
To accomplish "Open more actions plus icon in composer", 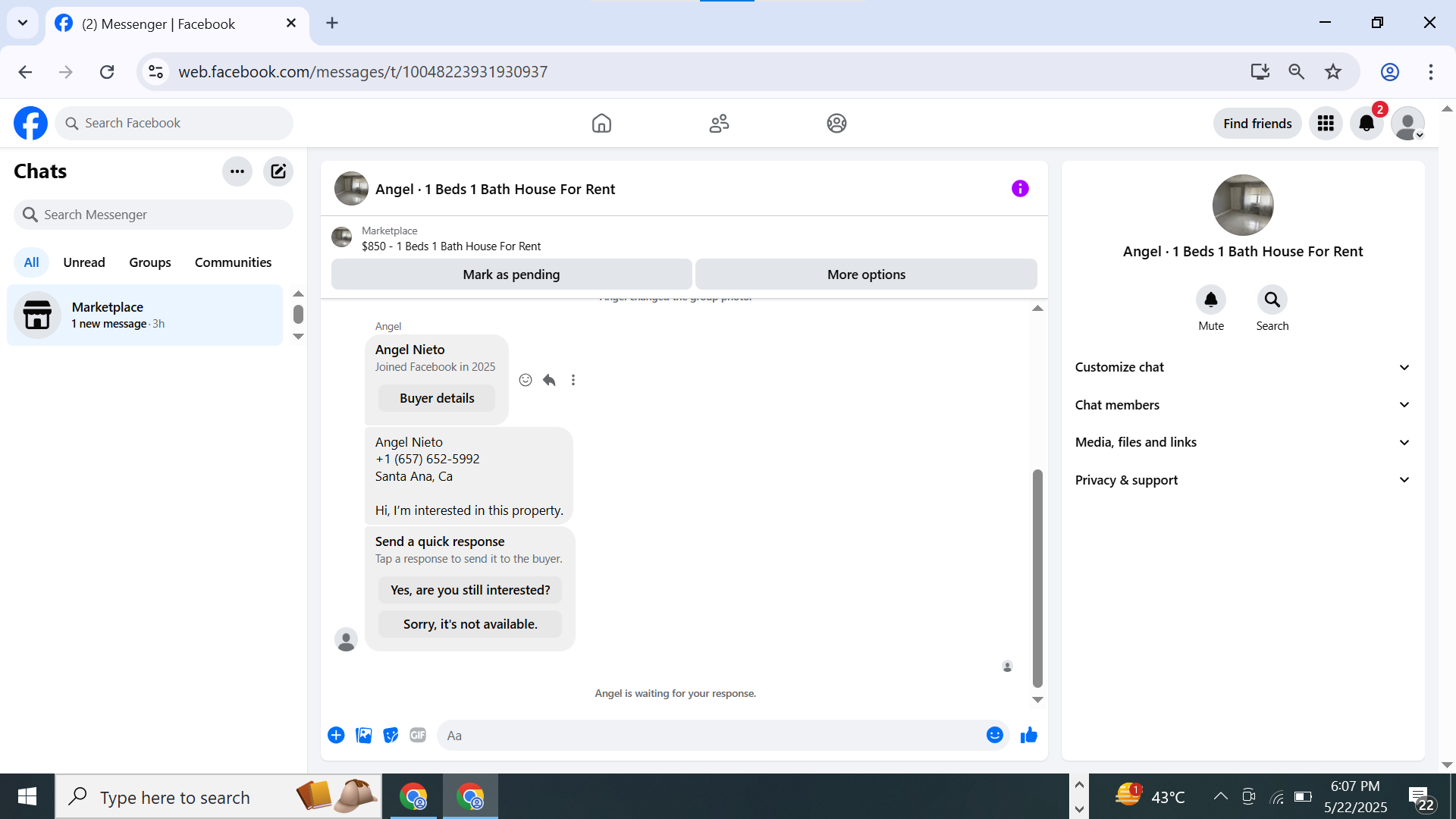I will point(336,735).
